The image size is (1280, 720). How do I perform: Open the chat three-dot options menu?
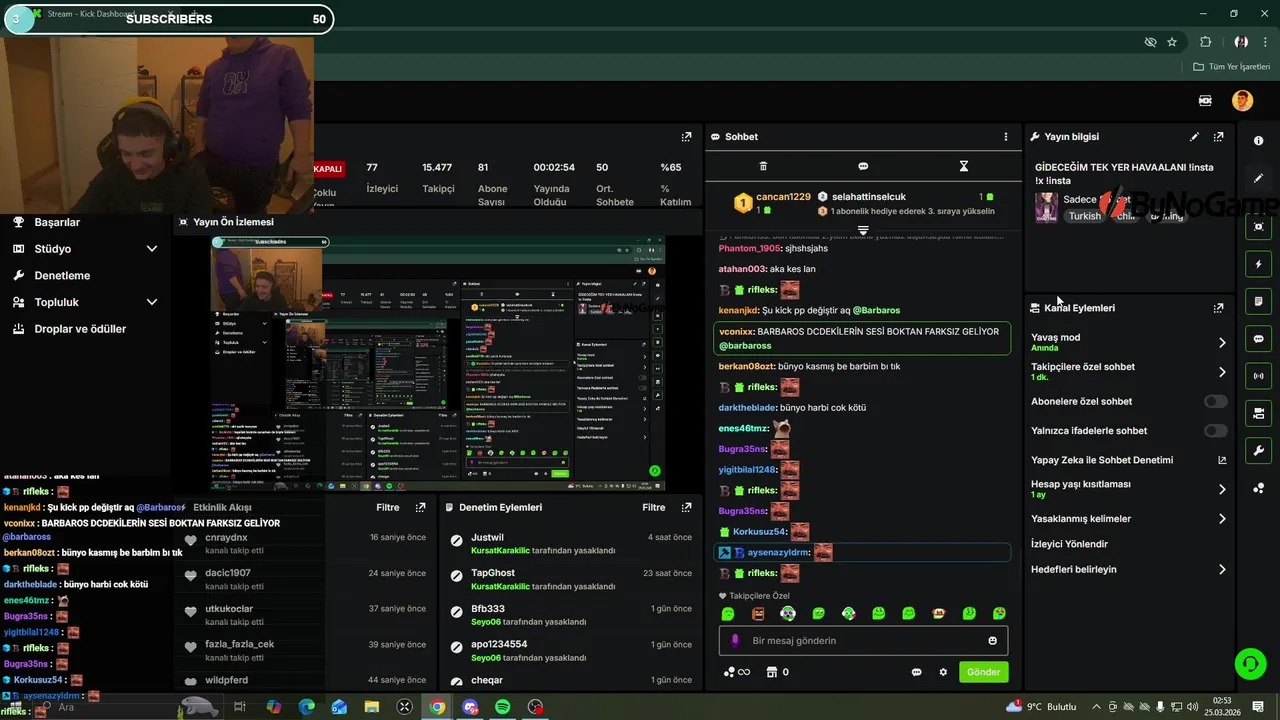click(x=1006, y=137)
